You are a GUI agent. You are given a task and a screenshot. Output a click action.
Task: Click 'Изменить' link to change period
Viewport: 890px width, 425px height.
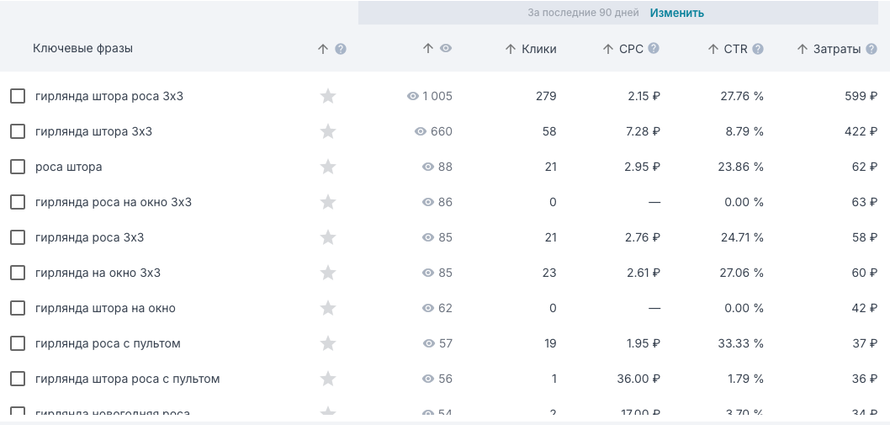point(677,13)
